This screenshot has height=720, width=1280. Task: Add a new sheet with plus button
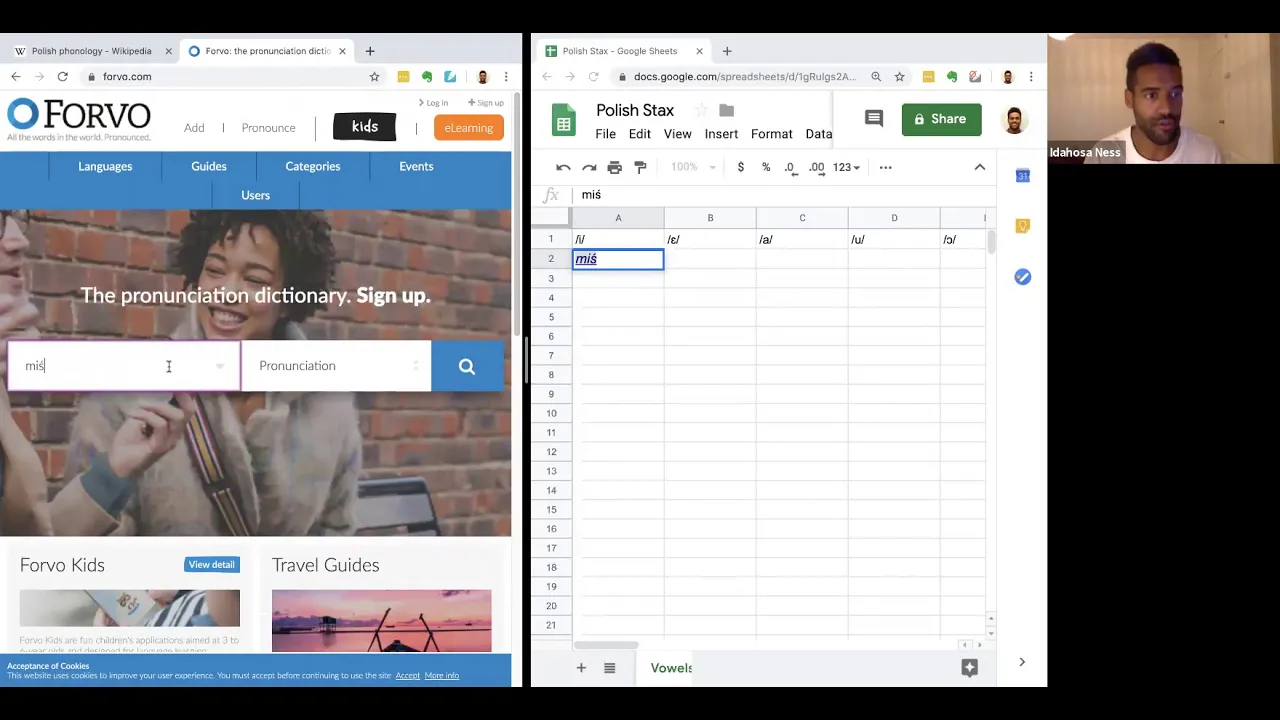click(x=581, y=668)
